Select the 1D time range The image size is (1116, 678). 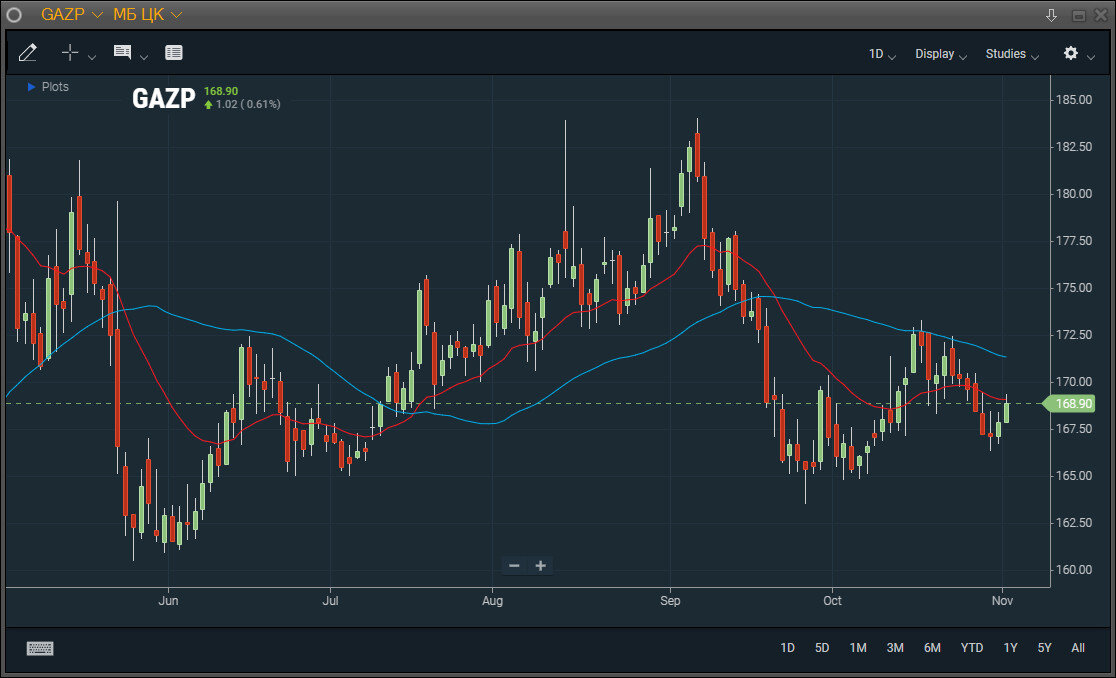pyautogui.click(x=787, y=647)
